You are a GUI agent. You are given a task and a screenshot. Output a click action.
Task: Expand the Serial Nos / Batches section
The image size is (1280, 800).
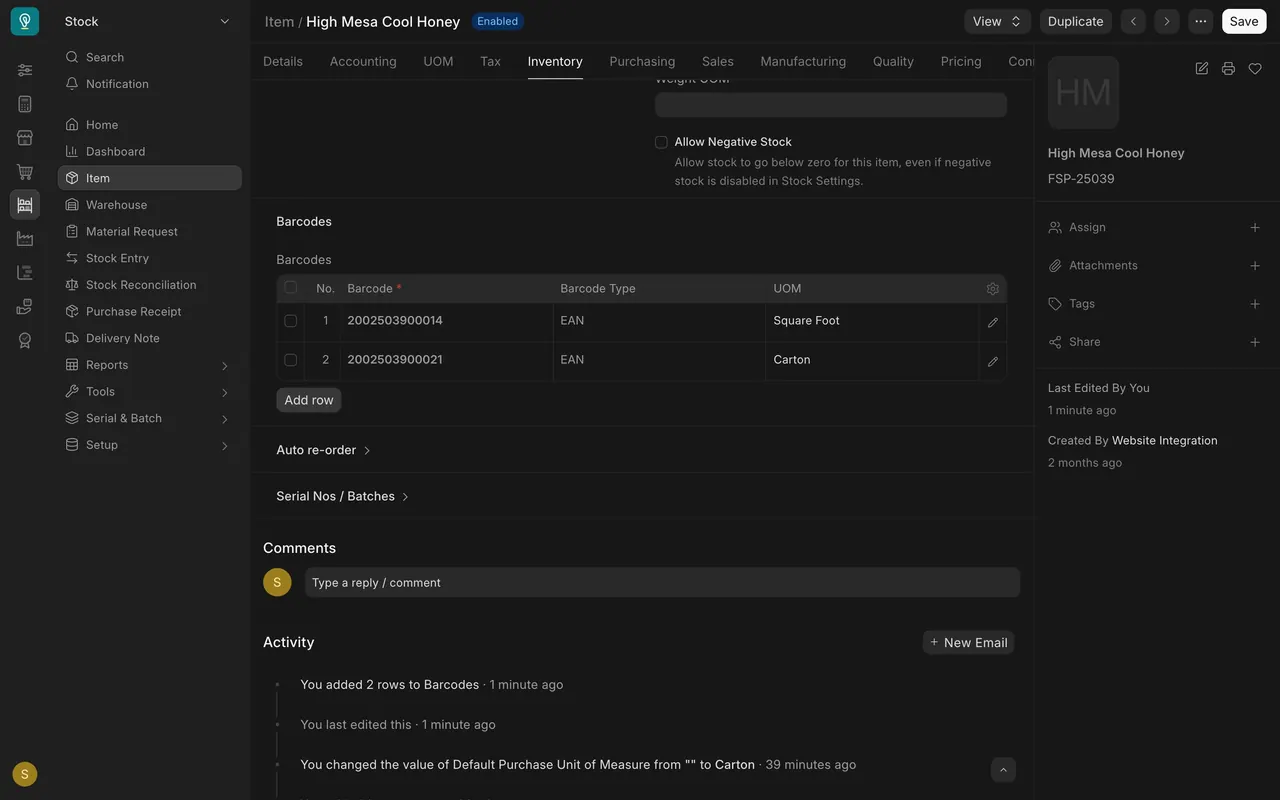(343, 496)
